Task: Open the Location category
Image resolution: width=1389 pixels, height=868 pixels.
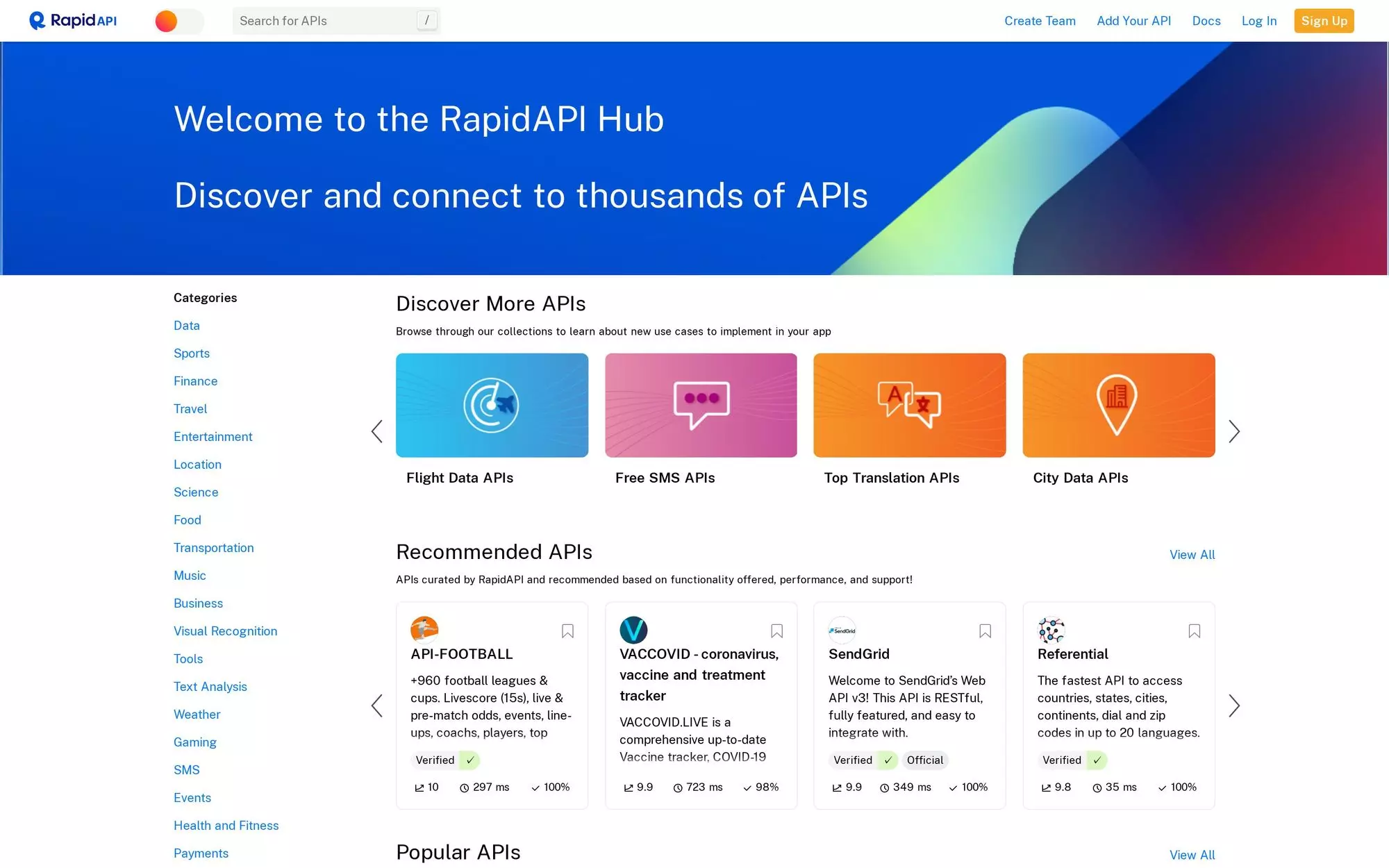Action: pos(197,465)
